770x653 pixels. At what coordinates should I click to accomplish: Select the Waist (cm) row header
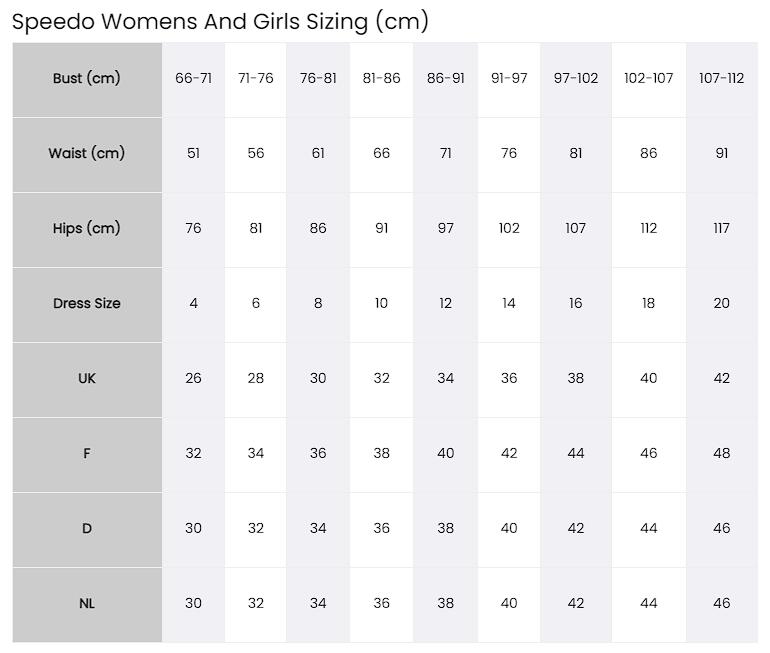[87, 155]
